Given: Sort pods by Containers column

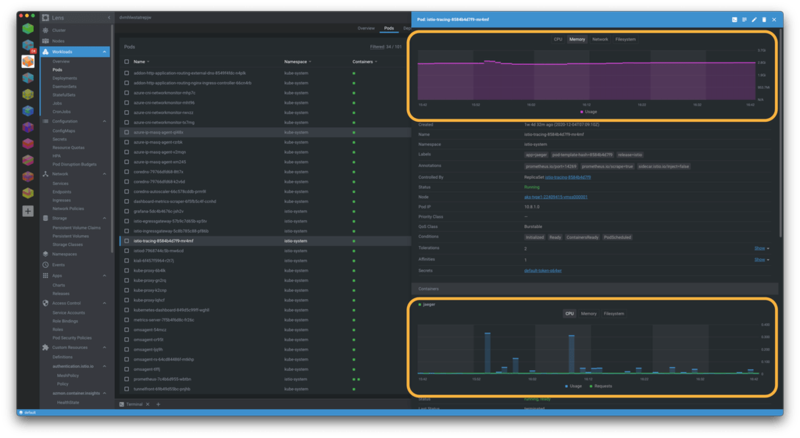Looking at the screenshot, I should (x=365, y=62).
